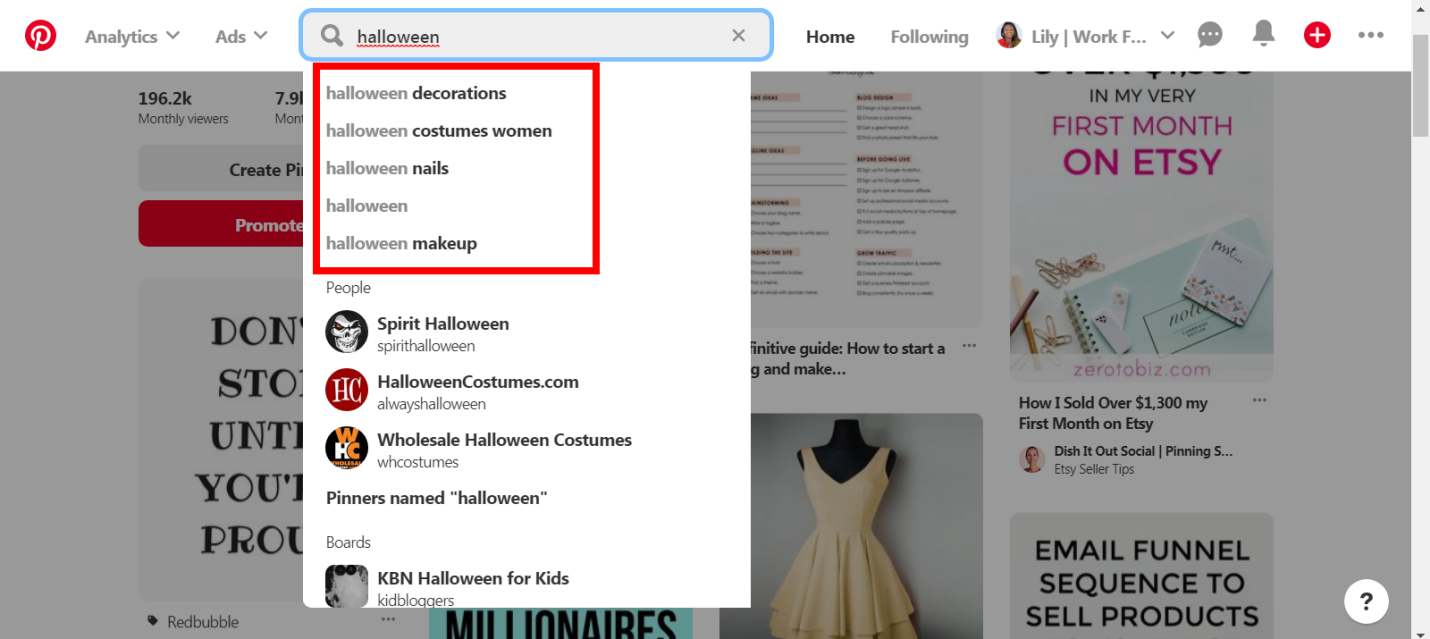Click the WHC costumes avatar icon
Viewport: 1430px width, 639px height.
pos(347,448)
